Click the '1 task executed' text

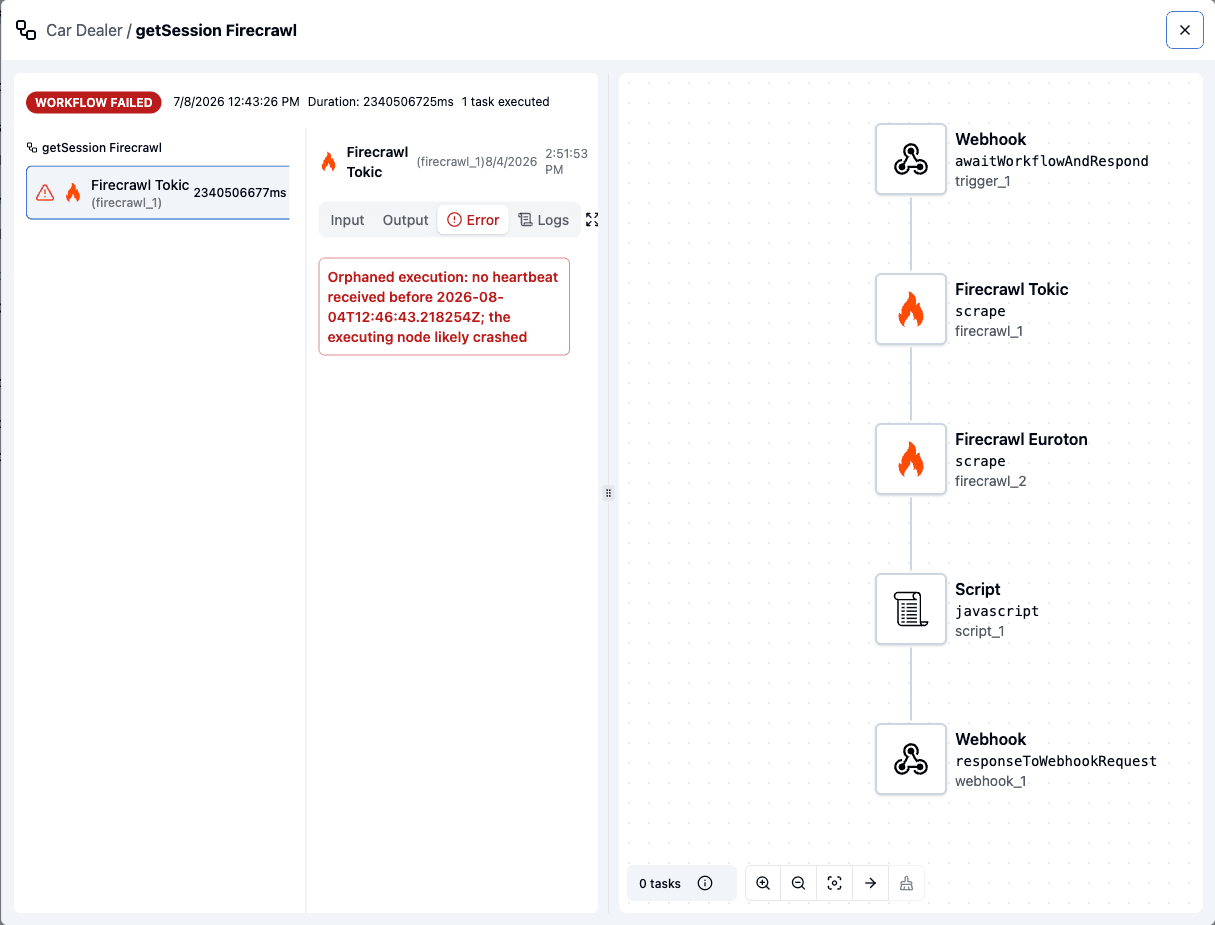tap(505, 102)
